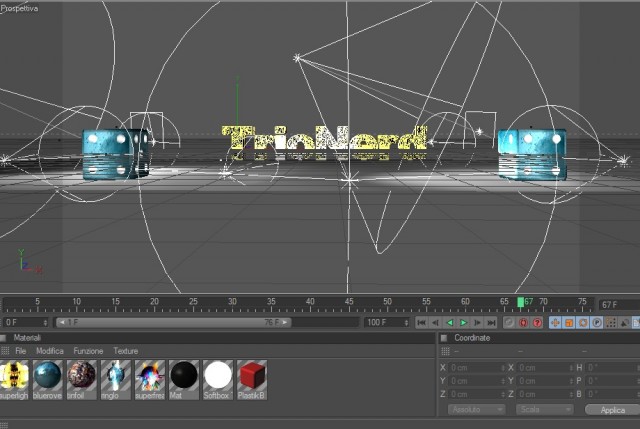Click the preview range slider bar 1 F–76 F
This screenshot has width=640, height=429.
coord(173,322)
